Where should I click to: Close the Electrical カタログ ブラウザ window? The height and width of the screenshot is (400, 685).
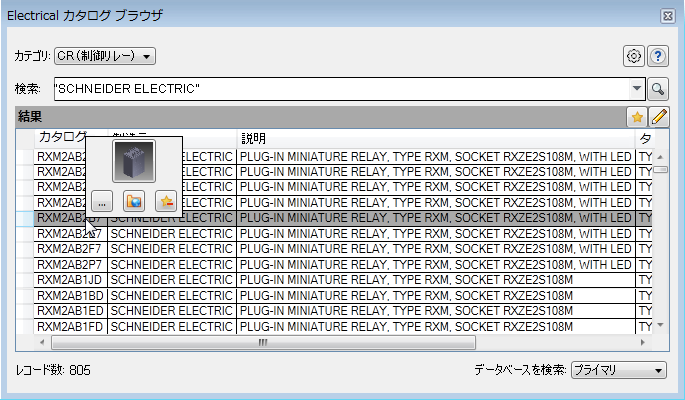(x=668, y=16)
